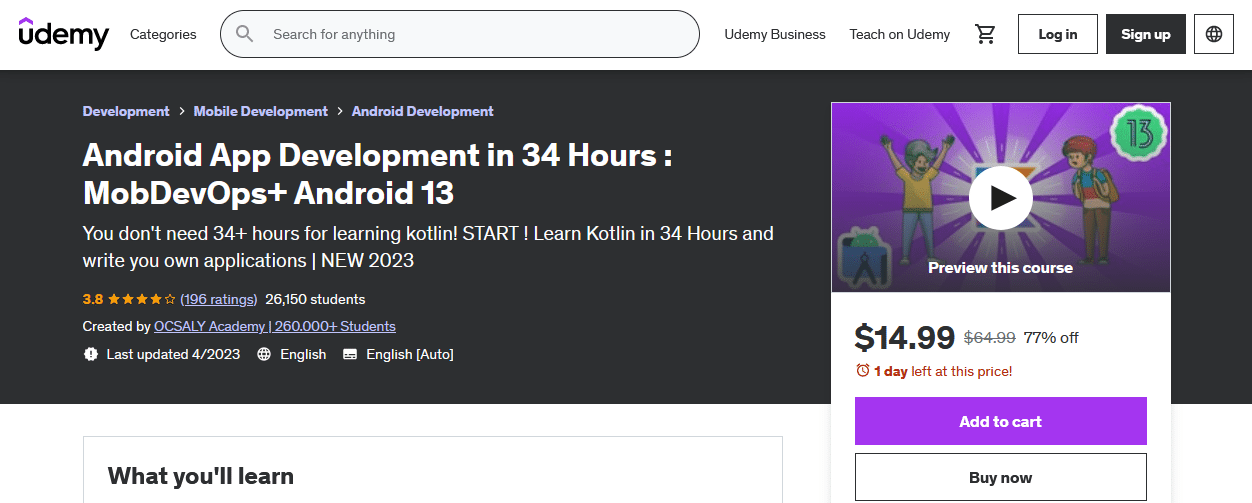Open the 196 ratings link
The height and width of the screenshot is (503, 1252).
pyautogui.click(x=219, y=299)
